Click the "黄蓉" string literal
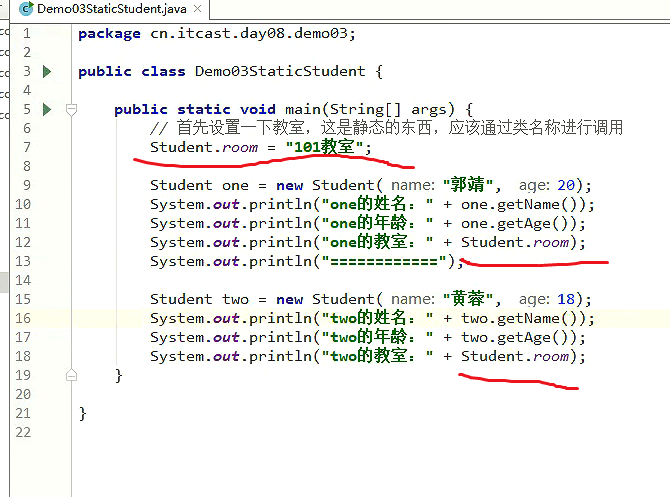This screenshot has width=670, height=497. (468, 298)
